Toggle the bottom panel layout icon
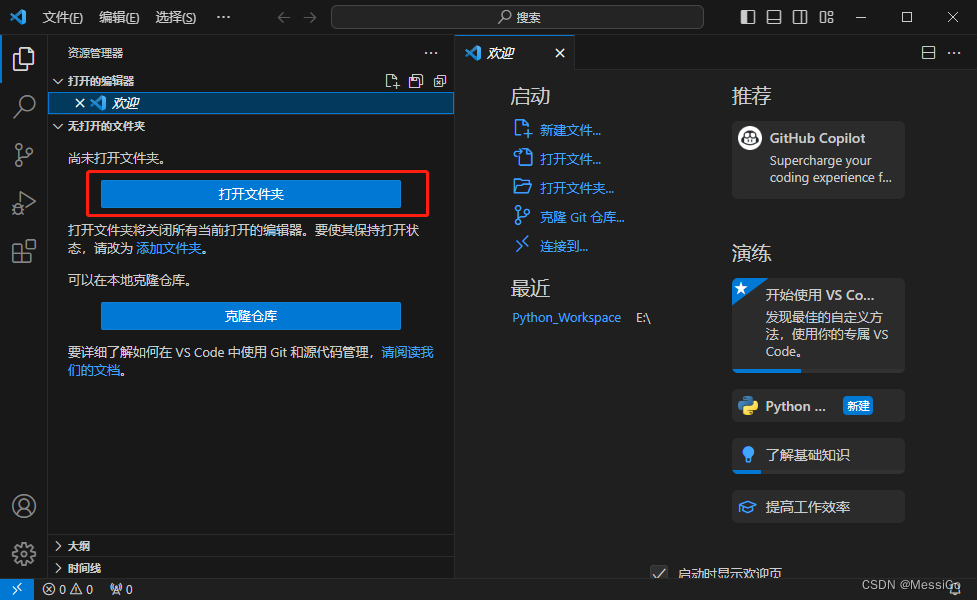977x600 pixels. [774, 17]
